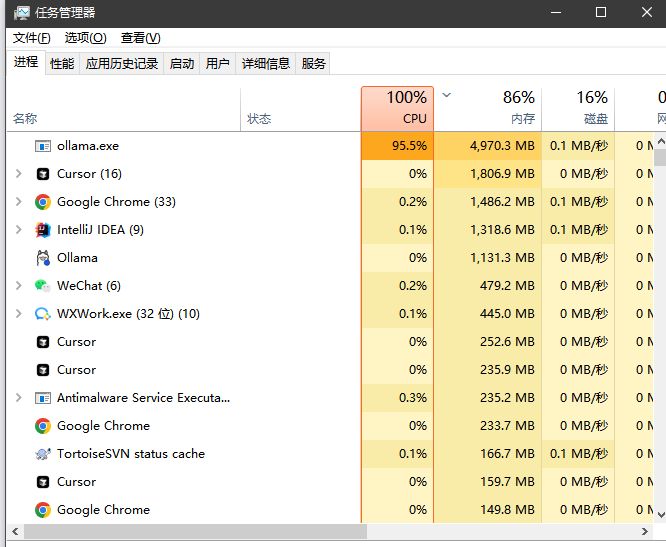
Task: Click the vertical scrollbar up arrow
Action: coord(660,141)
